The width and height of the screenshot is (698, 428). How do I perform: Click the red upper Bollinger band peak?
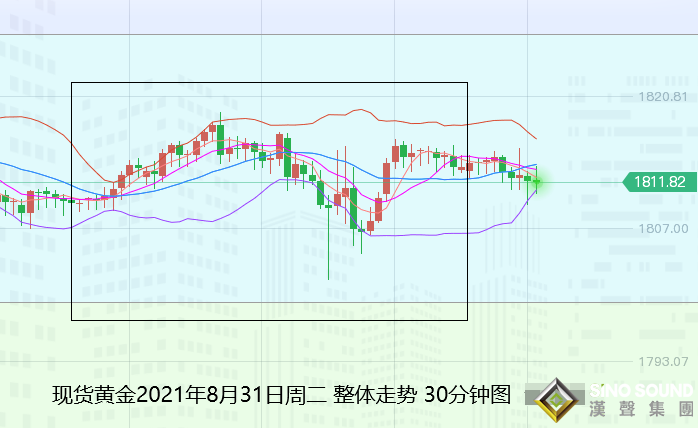356,107
